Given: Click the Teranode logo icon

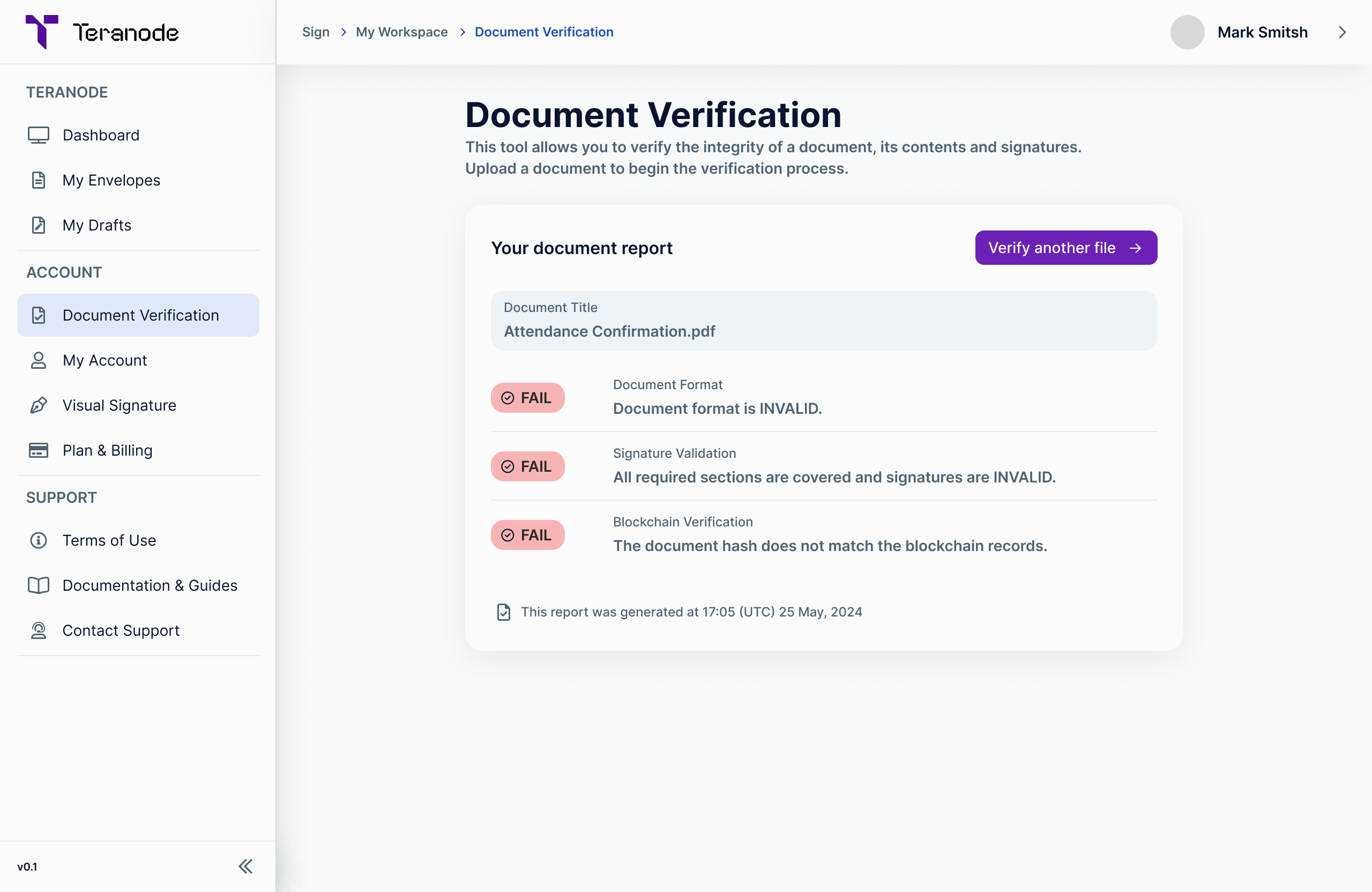Looking at the screenshot, I should (41, 32).
